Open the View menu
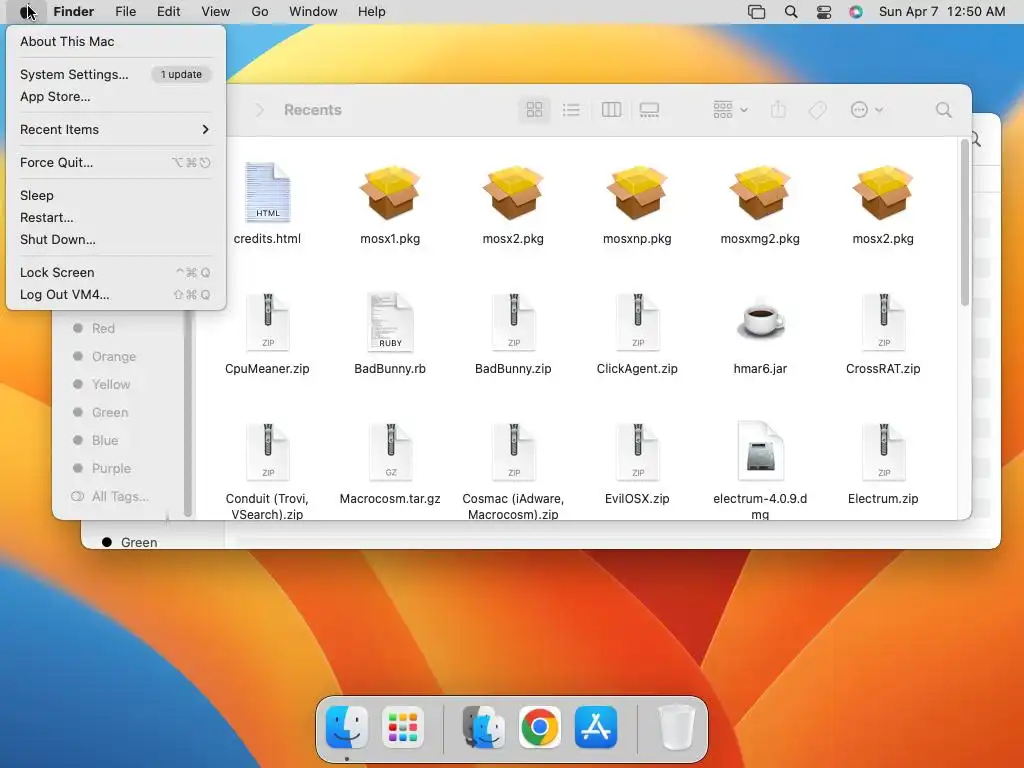1024x768 pixels. tap(216, 12)
